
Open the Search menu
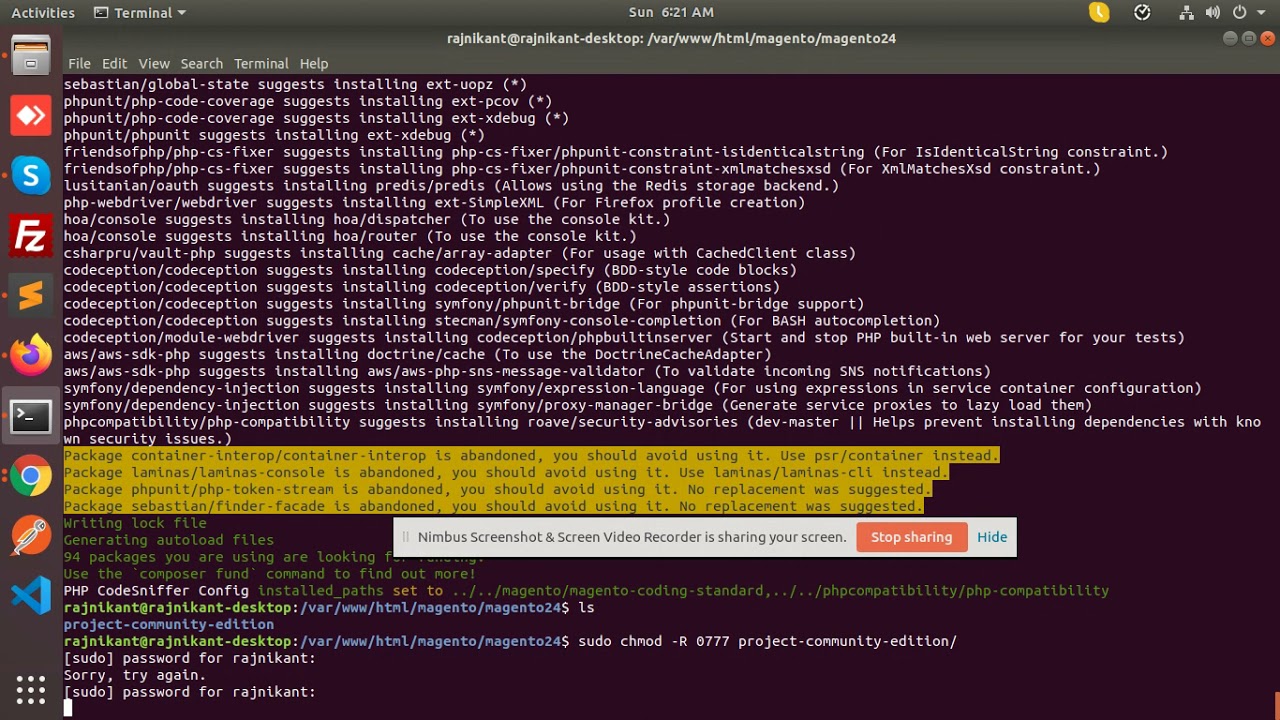tap(202, 63)
